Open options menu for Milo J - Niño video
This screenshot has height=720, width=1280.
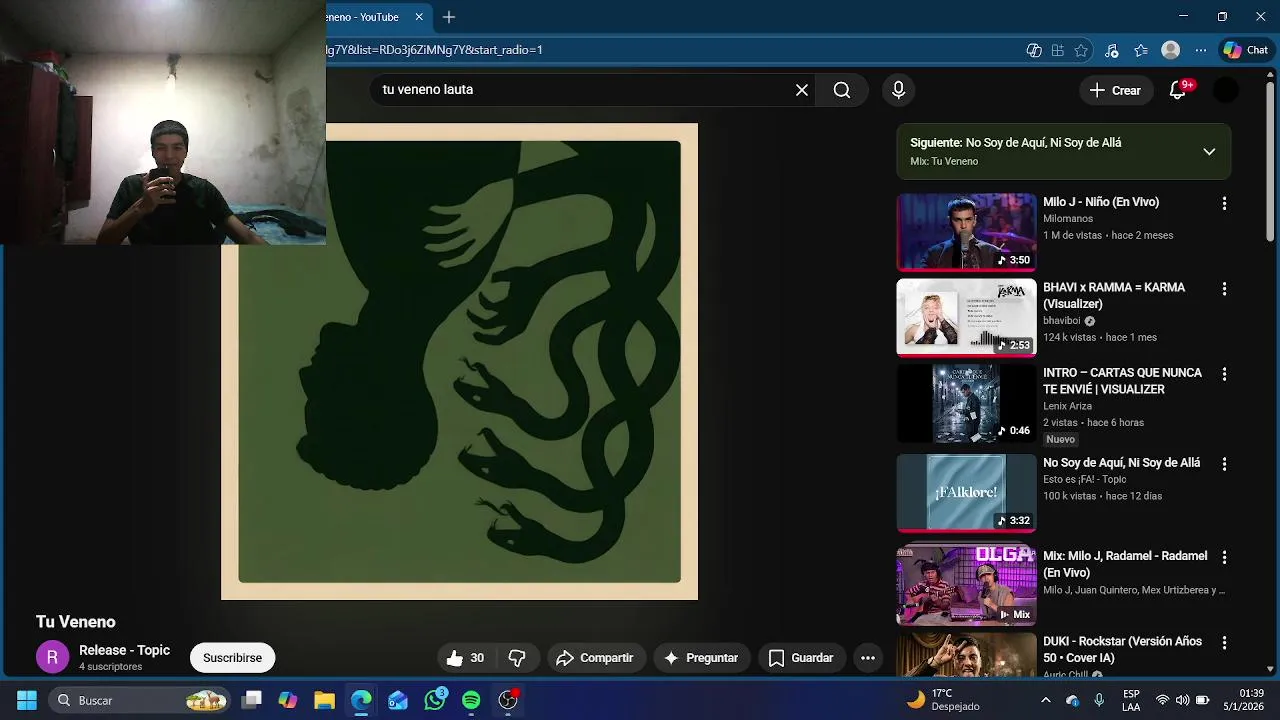(1224, 203)
